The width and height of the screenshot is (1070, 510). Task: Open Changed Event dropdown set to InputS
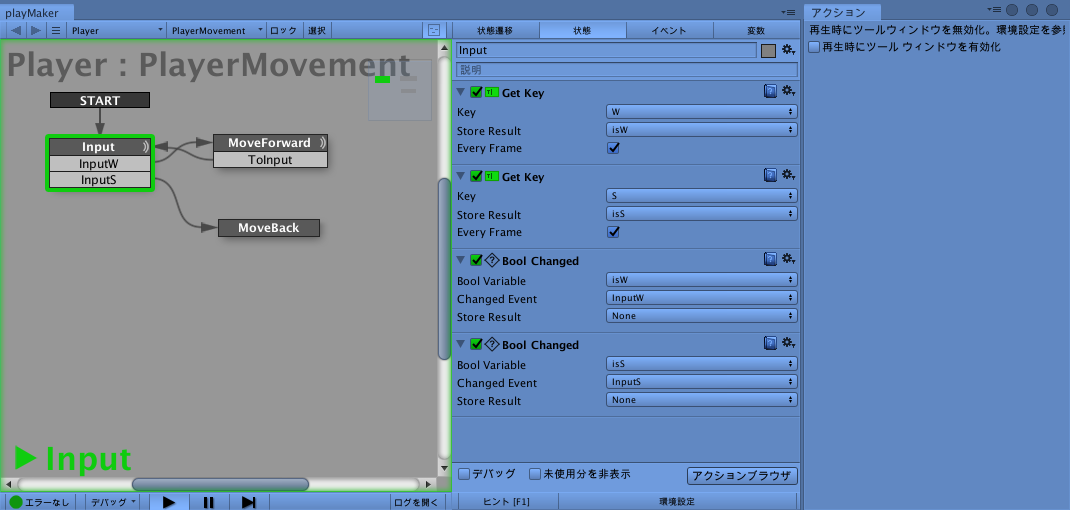click(702, 382)
